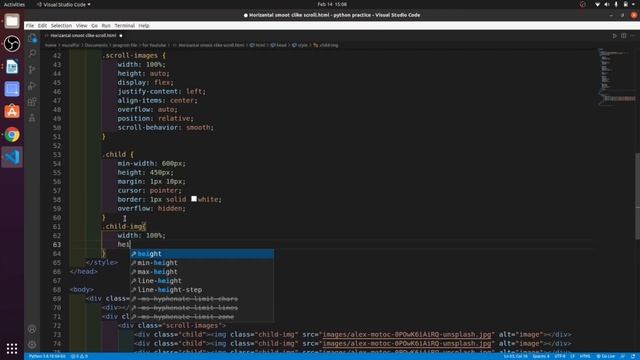
Task: Open LibreOffice Writer from the dock
Action: 12,67
